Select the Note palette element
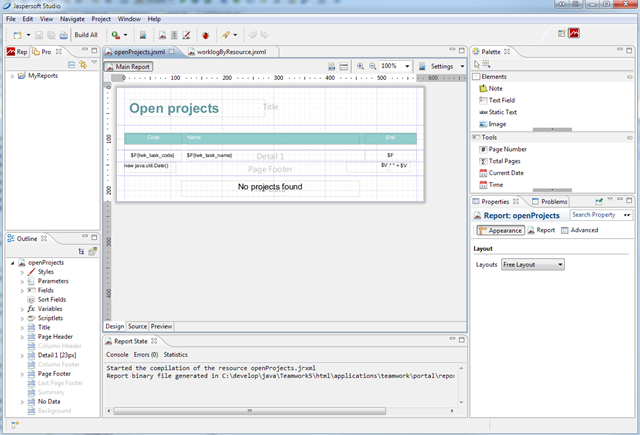Screen dimensions: 640x435 [x=495, y=88]
